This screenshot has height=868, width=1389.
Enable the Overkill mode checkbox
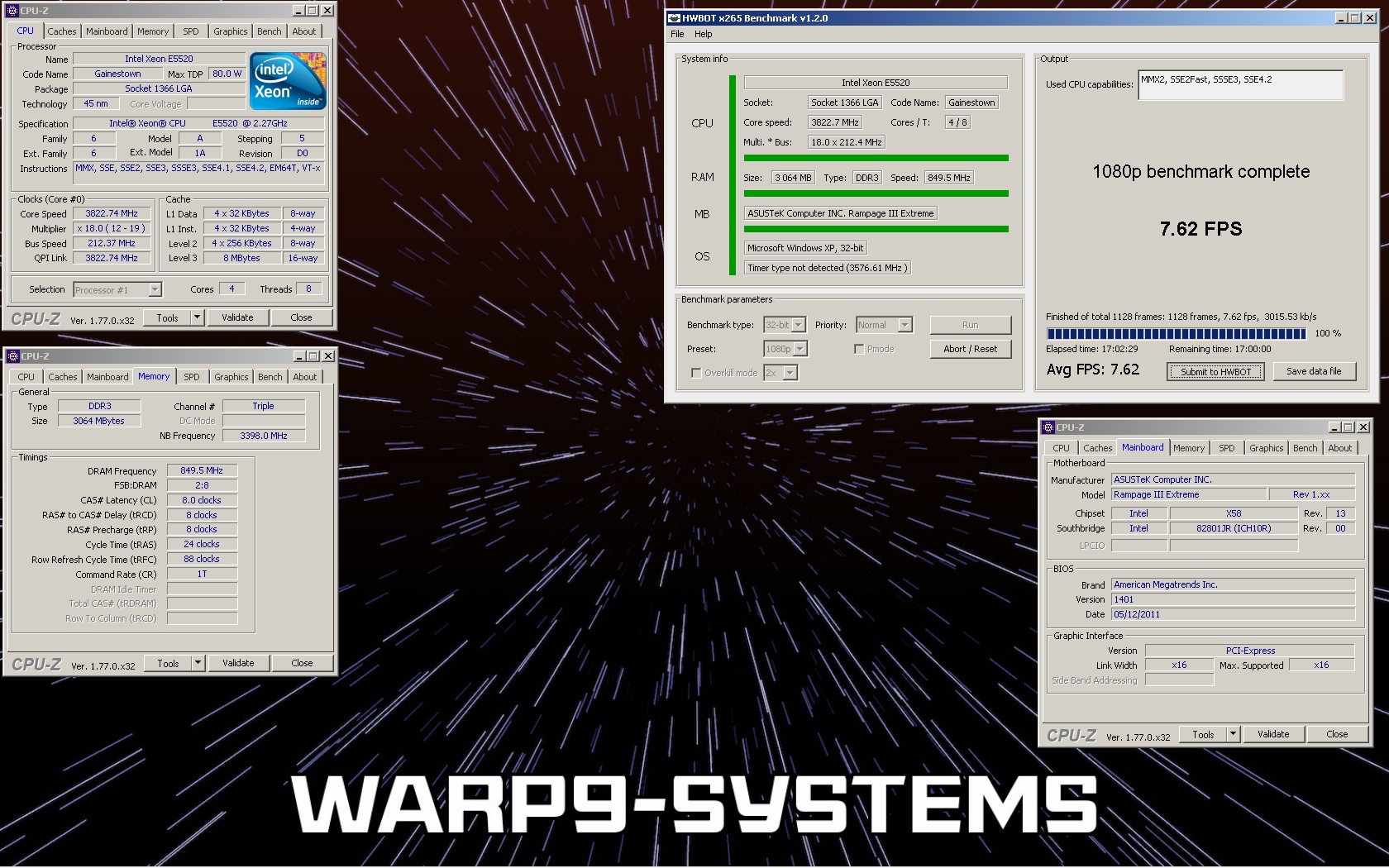[696, 373]
